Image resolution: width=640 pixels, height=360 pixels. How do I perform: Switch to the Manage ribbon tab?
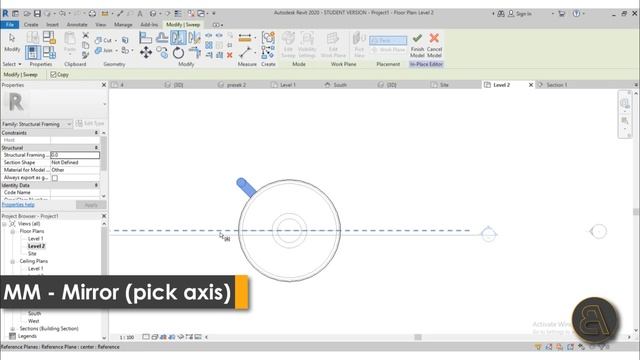click(123, 25)
